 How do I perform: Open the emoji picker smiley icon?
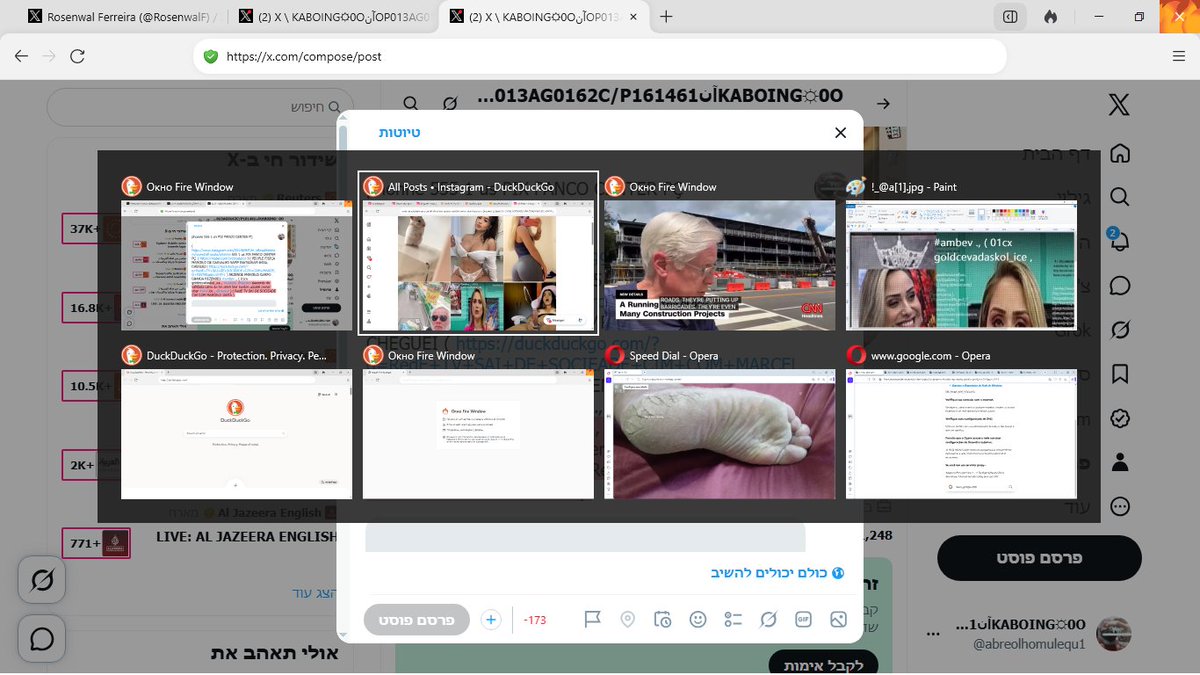(698, 620)
